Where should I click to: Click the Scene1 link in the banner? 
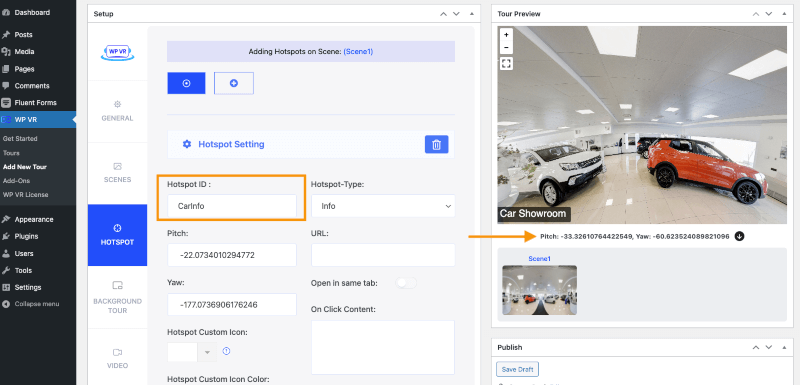point(358,52)
